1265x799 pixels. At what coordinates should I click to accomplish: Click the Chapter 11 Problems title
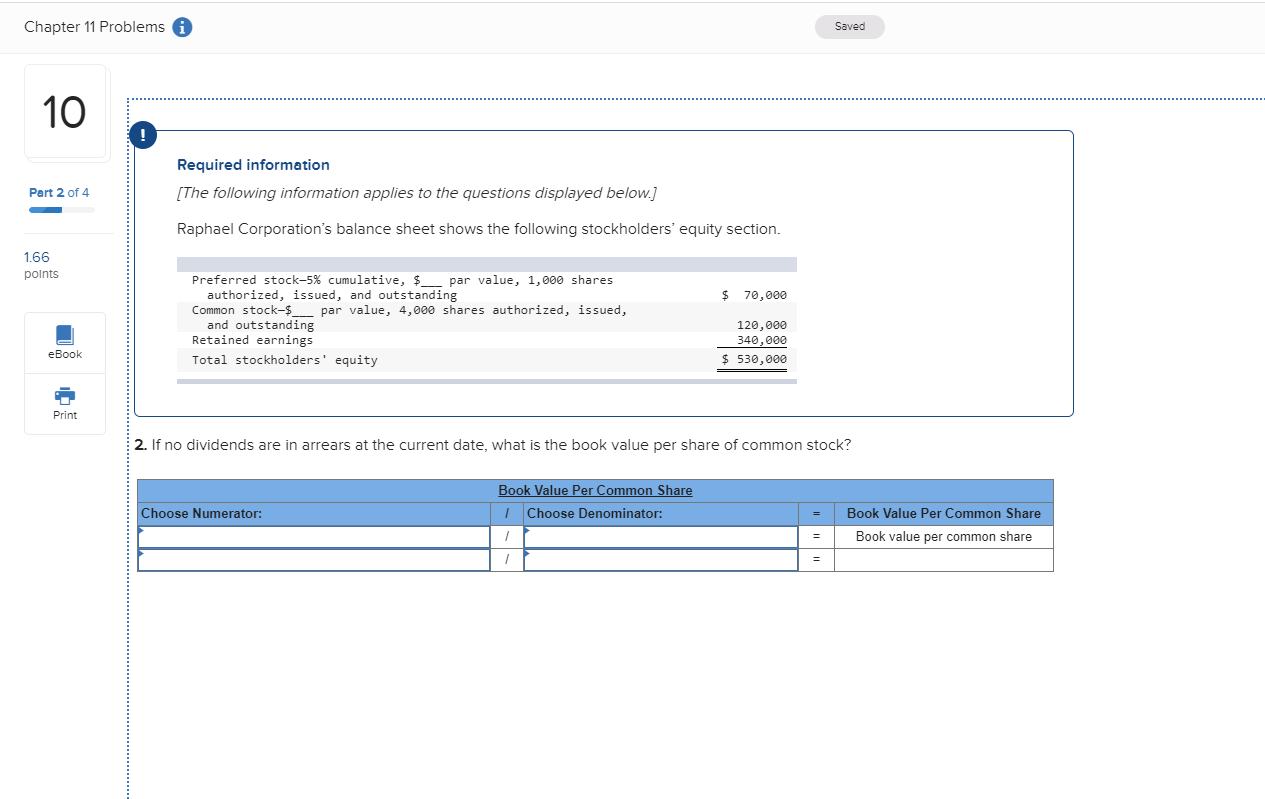pyautogui.click(x=94, y=27)
